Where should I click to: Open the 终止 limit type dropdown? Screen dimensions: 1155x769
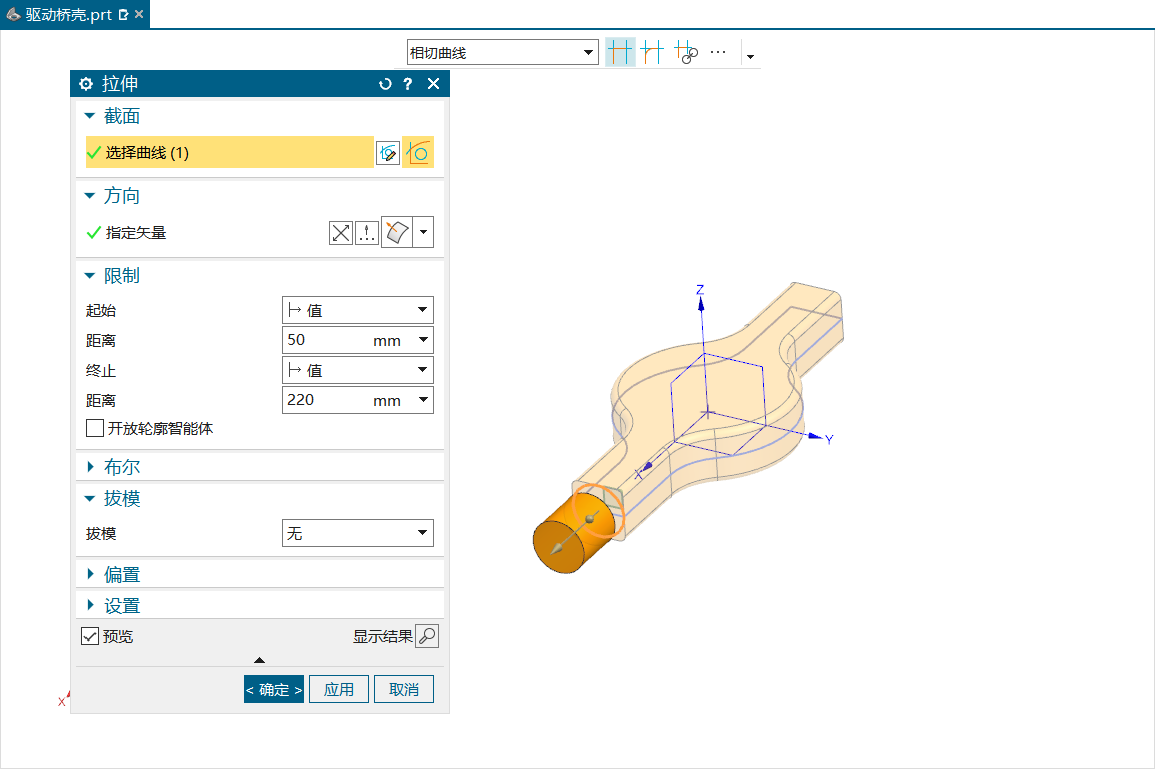click(x=358, y=370)
